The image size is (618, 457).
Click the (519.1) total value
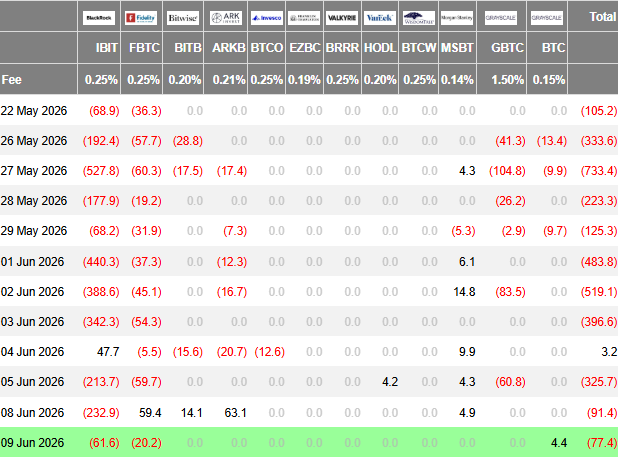(599, 292)
